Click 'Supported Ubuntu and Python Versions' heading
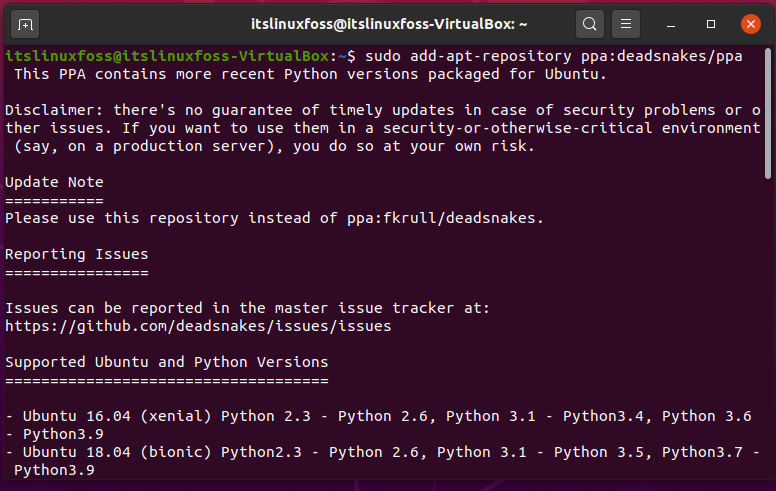776x491 pixels. pyautogui.click(x=167, y=362)
